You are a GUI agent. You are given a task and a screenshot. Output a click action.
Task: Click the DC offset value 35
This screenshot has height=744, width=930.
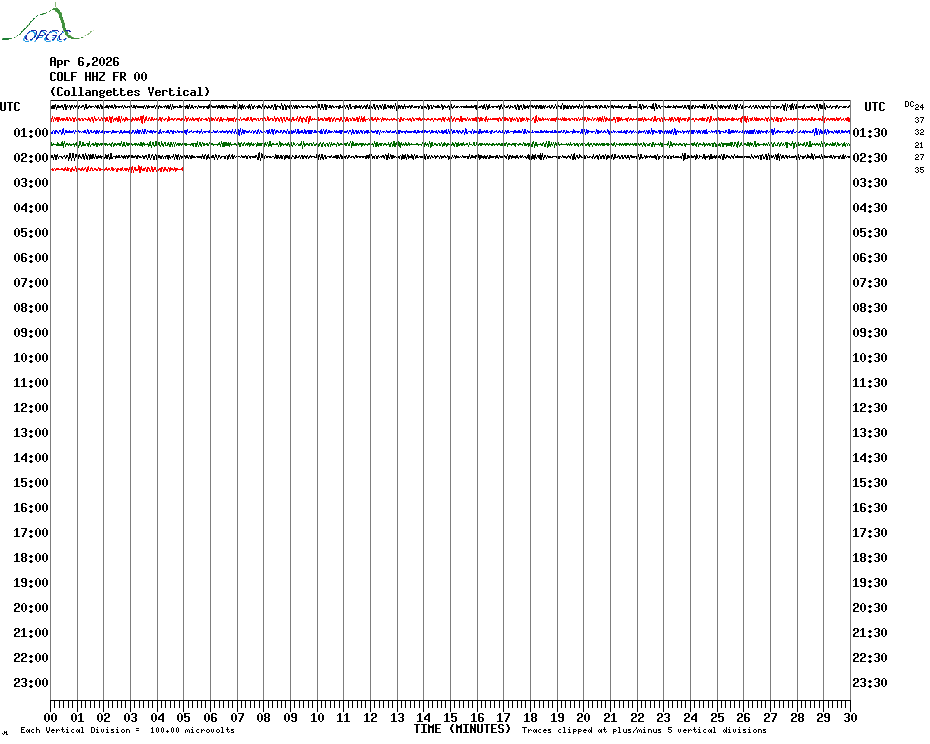(x=919, y=170)
